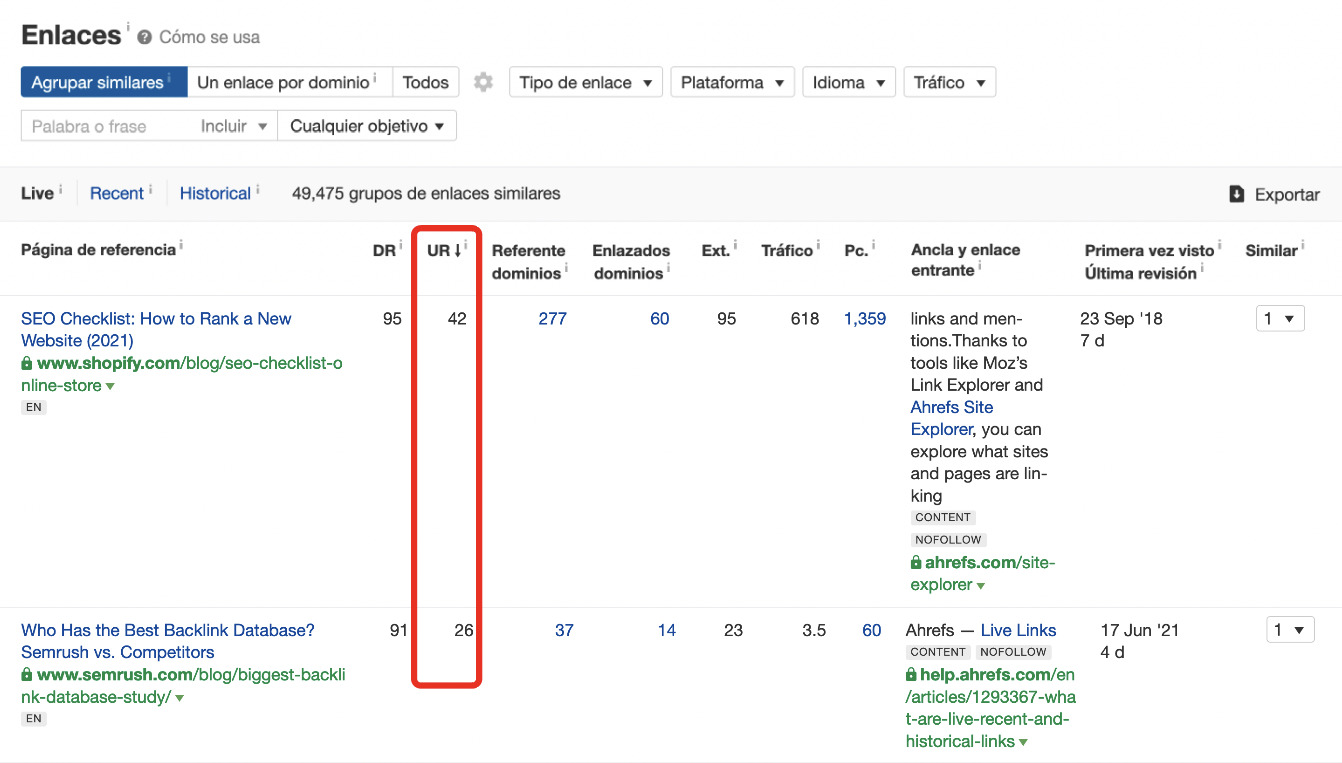This screenshot has width=1342, height=763.
Task: Open the Cualquier objetivo dropdown
Action: click(x=367, y=126)
